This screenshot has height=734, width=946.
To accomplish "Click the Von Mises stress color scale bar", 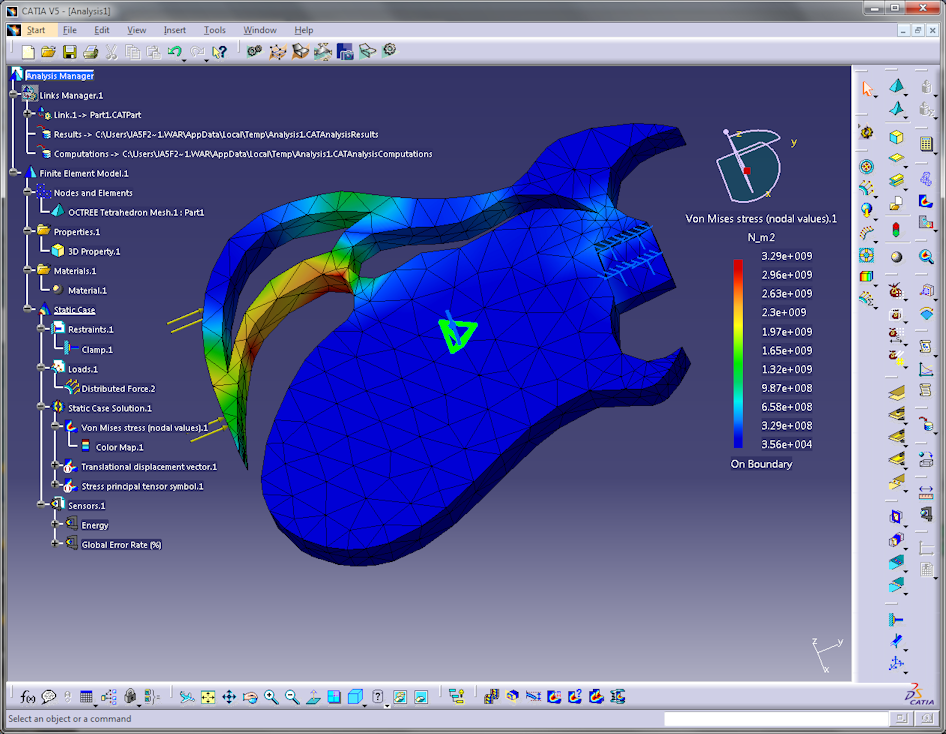I will tap(738, 352).
